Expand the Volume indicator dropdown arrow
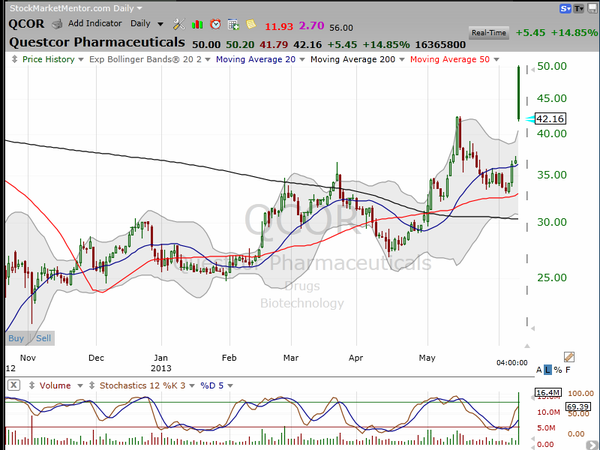 [80, 386]
